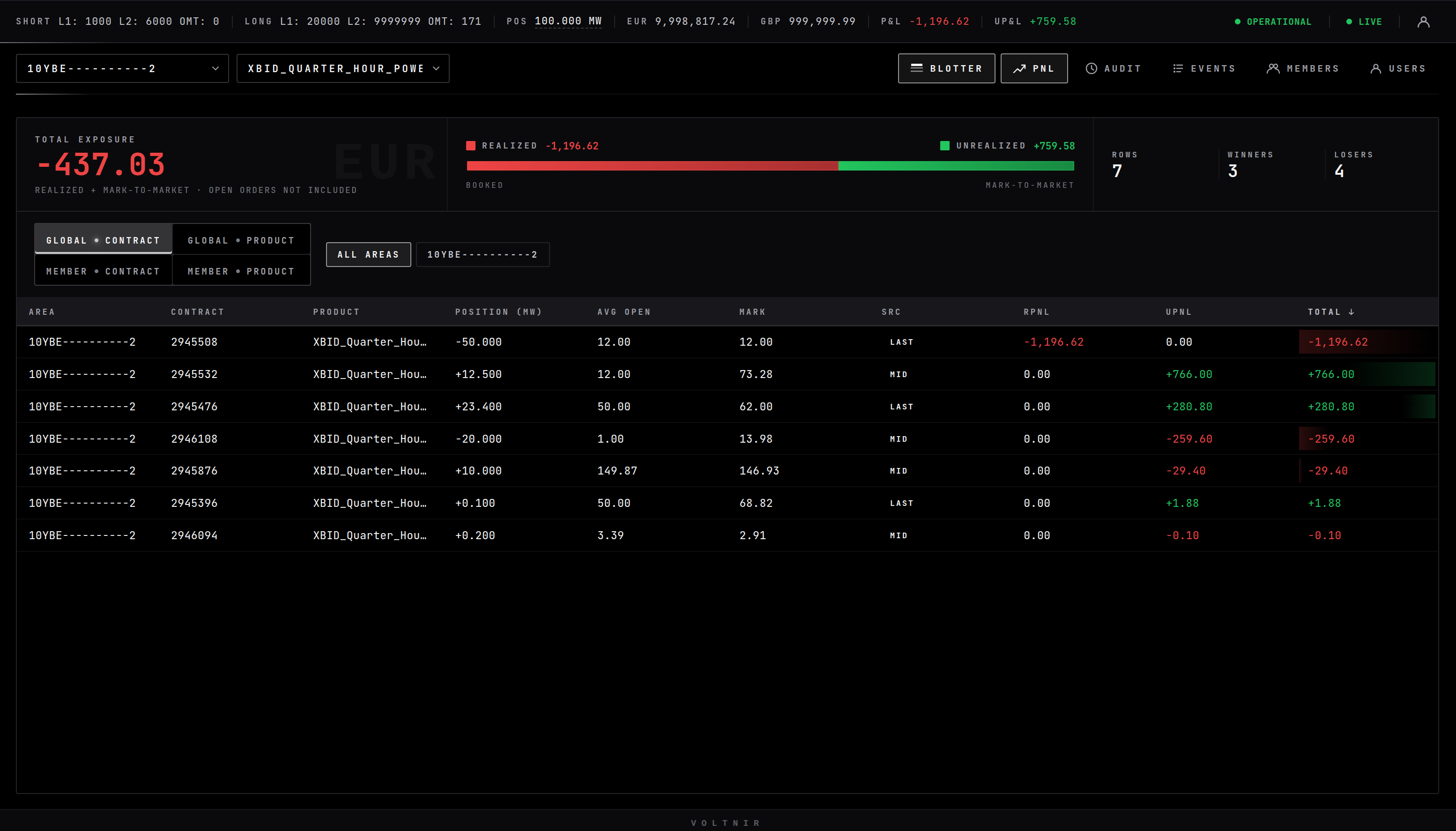Switch view to MEMBER • CONTRACT
Image resolution: width=1456 pixels, height=831 pixels.
click(x=104, y=271)
